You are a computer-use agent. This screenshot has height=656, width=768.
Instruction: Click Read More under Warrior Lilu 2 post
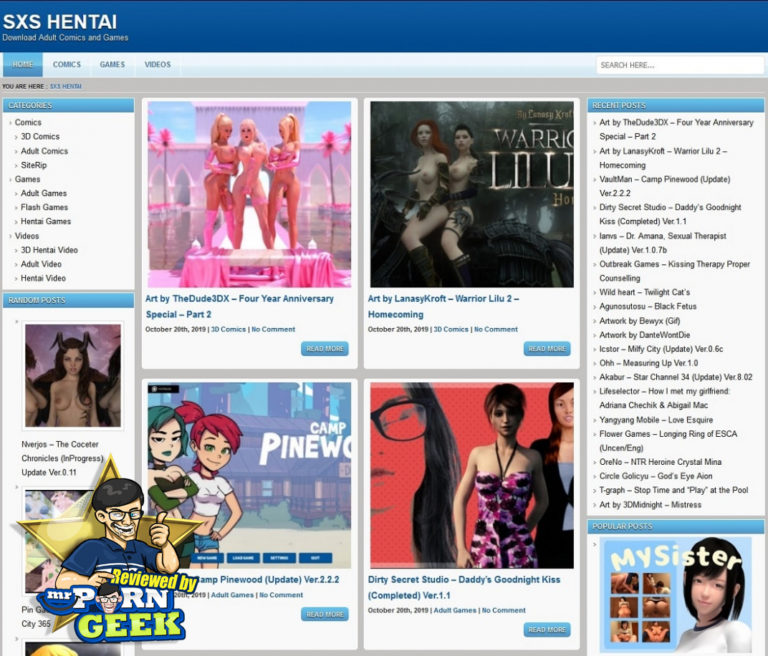[547, 349]
